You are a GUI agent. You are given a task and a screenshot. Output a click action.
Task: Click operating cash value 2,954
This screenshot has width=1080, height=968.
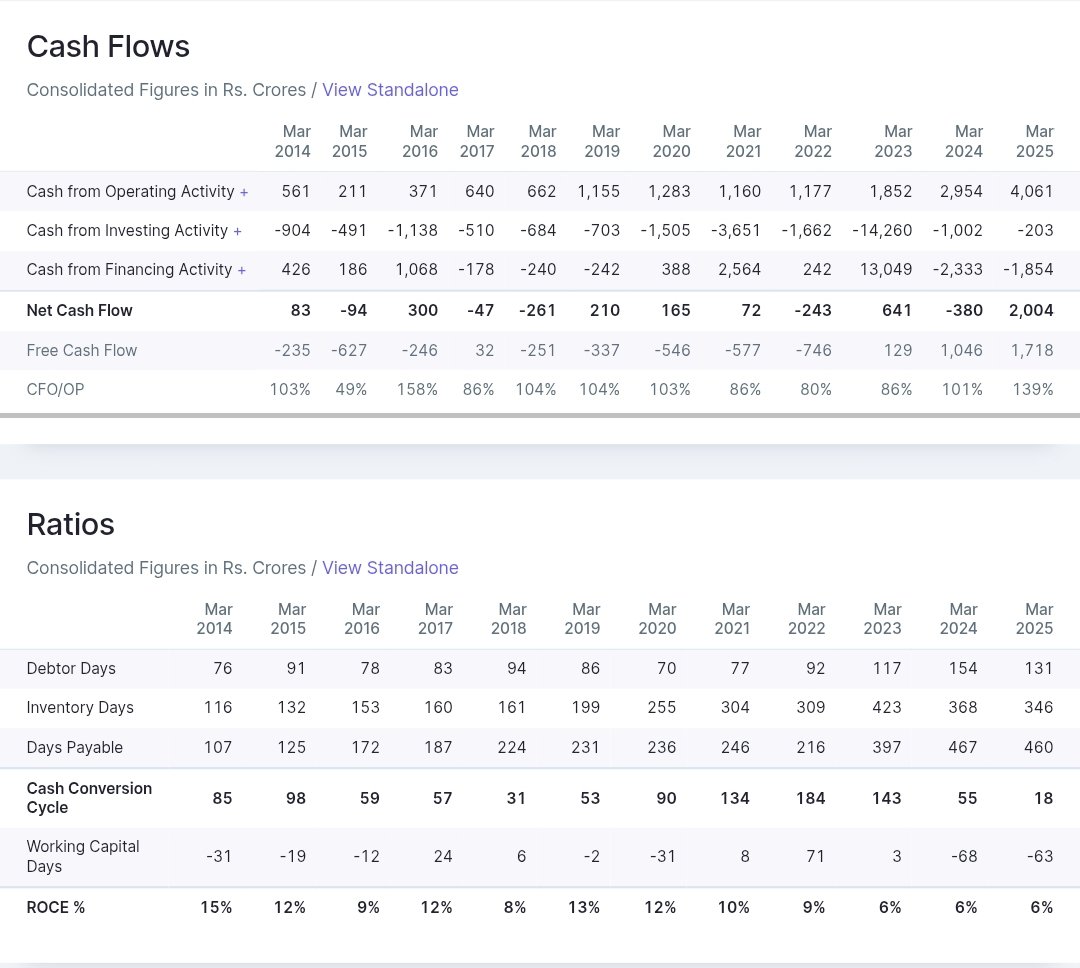click(x=961, y=192)
